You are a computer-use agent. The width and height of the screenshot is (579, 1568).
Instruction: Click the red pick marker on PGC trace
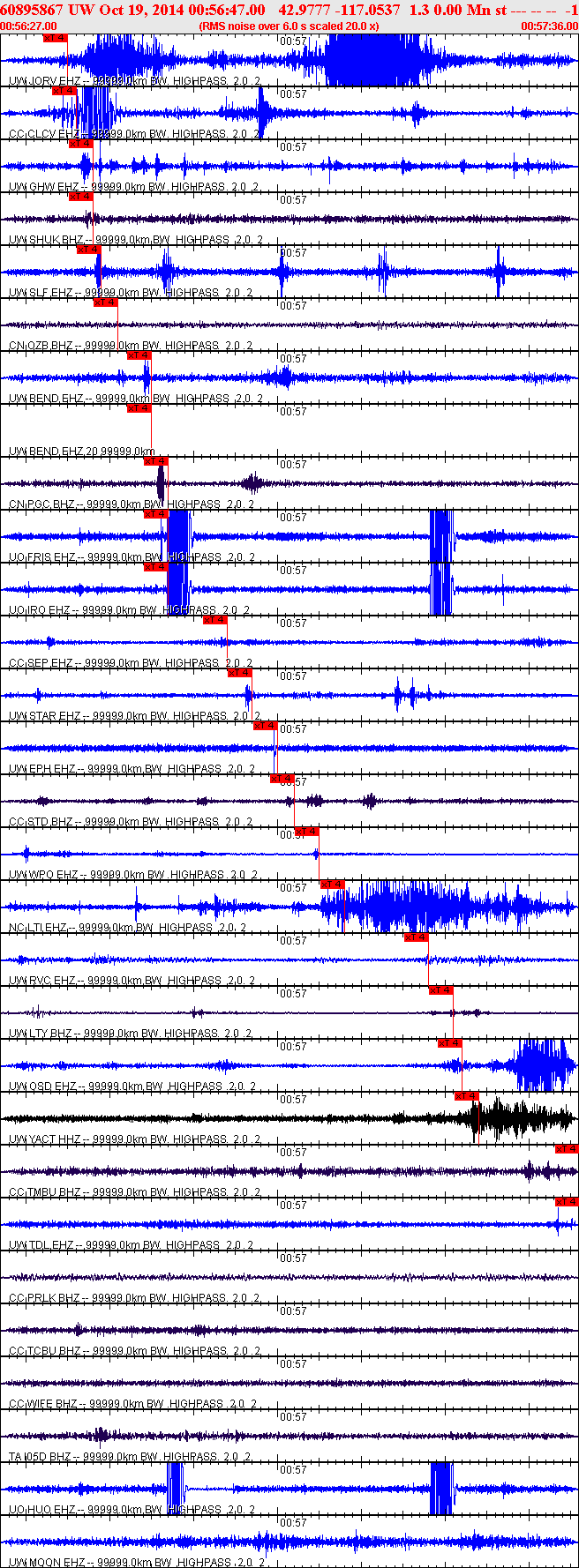click(x=155, y=461)
